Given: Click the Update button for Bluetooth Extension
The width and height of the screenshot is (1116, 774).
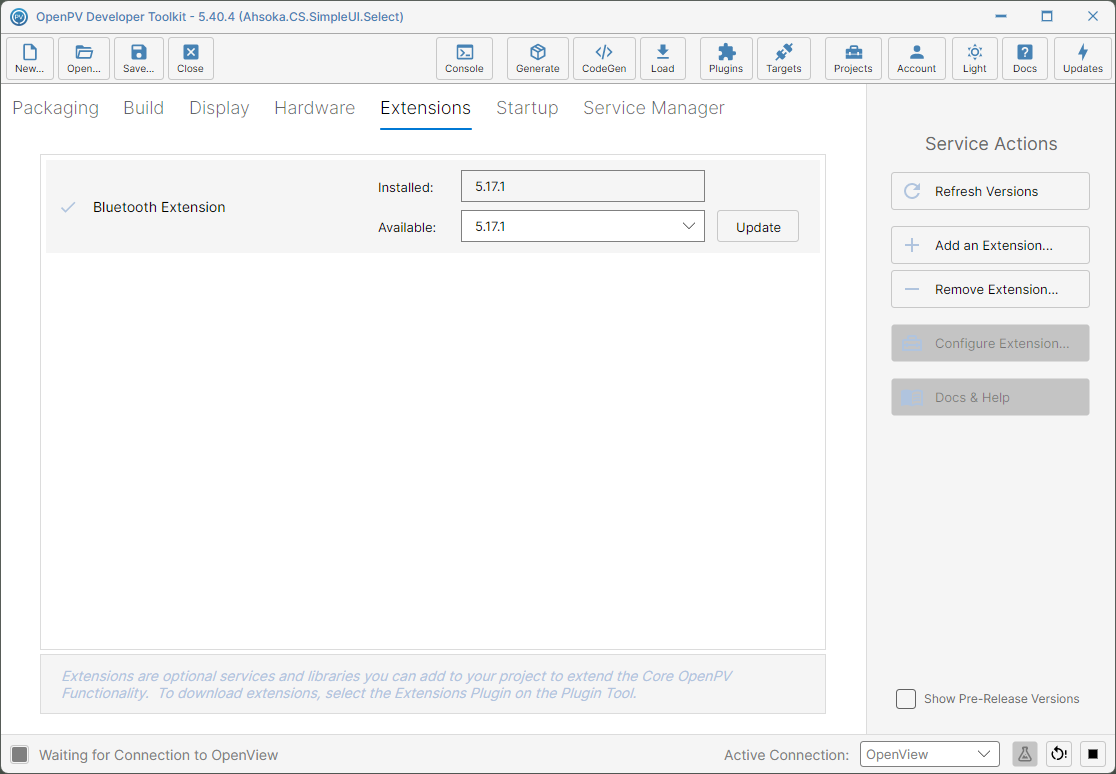Looking at the screenshot, I should click(x=758, y=227).
